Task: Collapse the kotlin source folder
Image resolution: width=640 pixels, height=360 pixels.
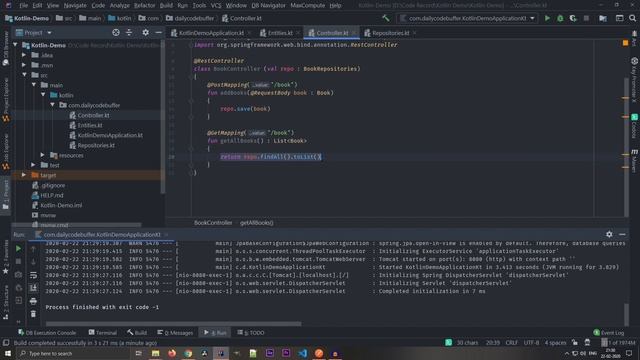Action: 43,95
